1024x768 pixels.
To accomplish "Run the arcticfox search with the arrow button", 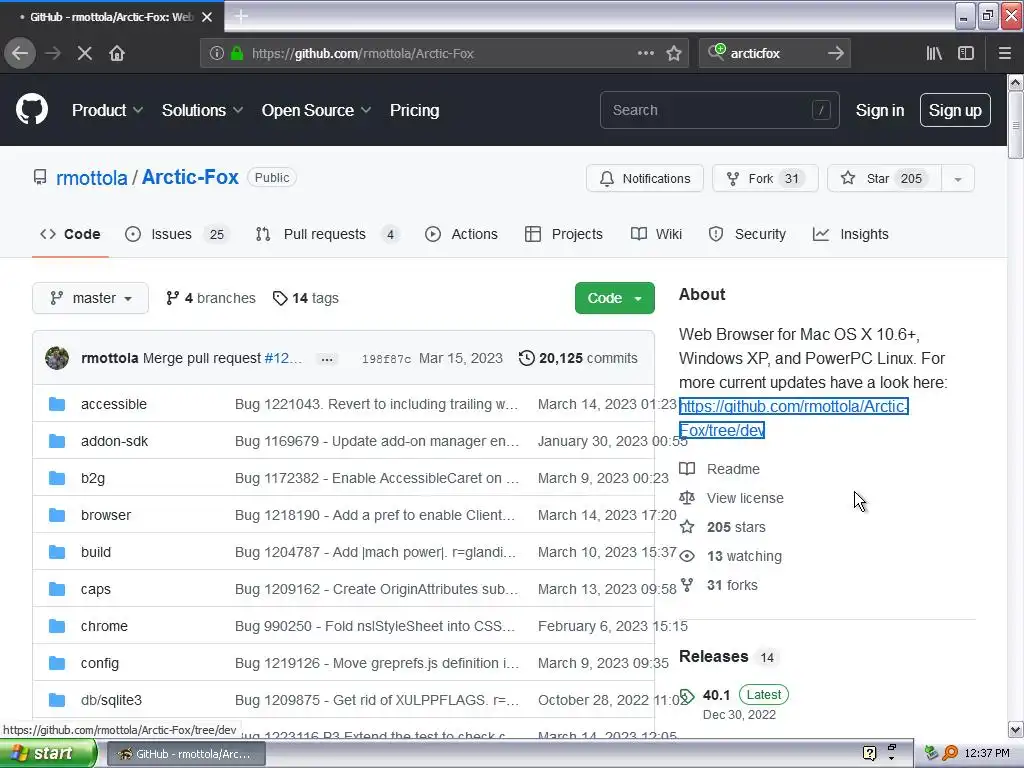I will [x=835, y=53].
